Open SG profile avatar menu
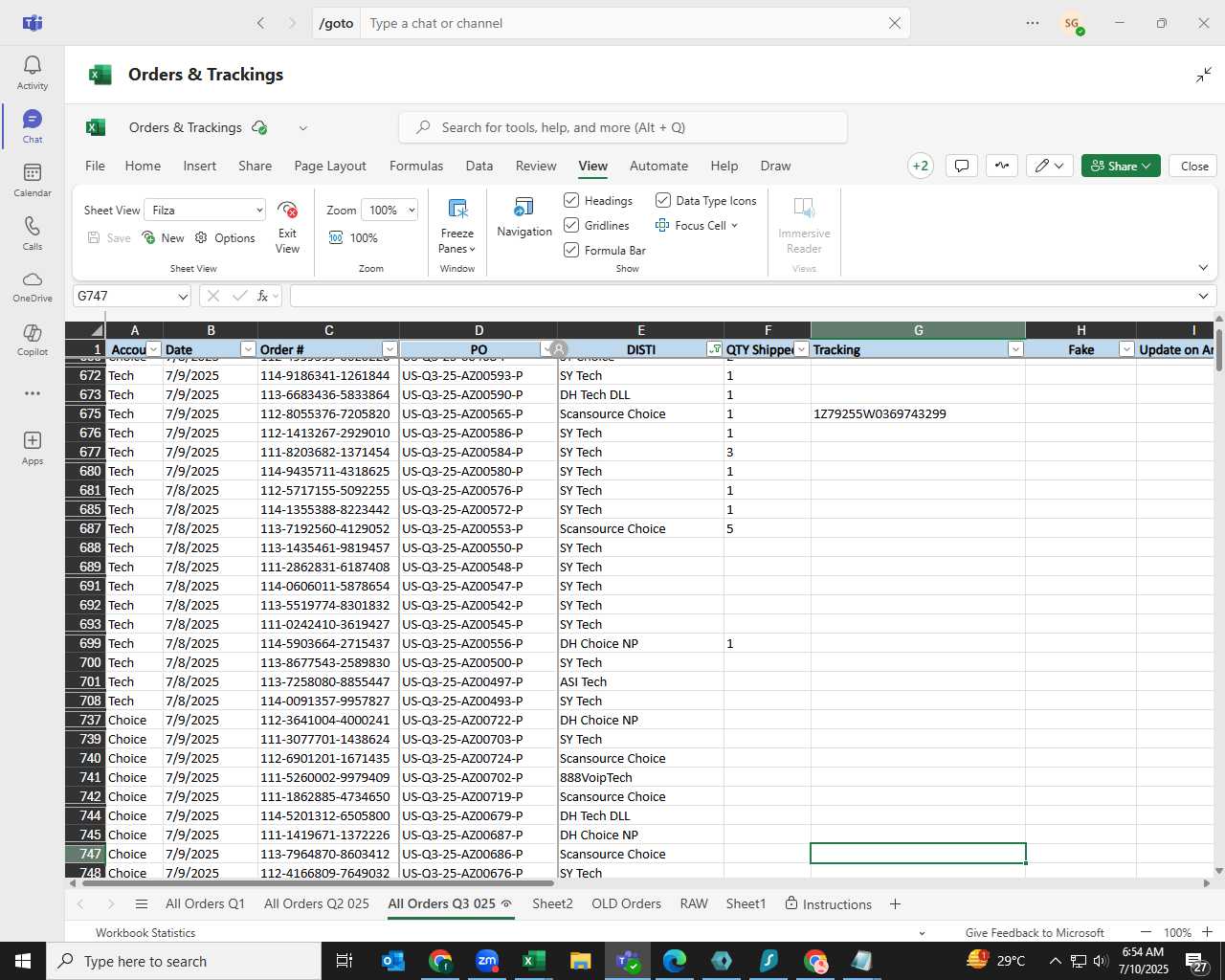This screenshot has height=980, width=1225. pos(1072,23)
